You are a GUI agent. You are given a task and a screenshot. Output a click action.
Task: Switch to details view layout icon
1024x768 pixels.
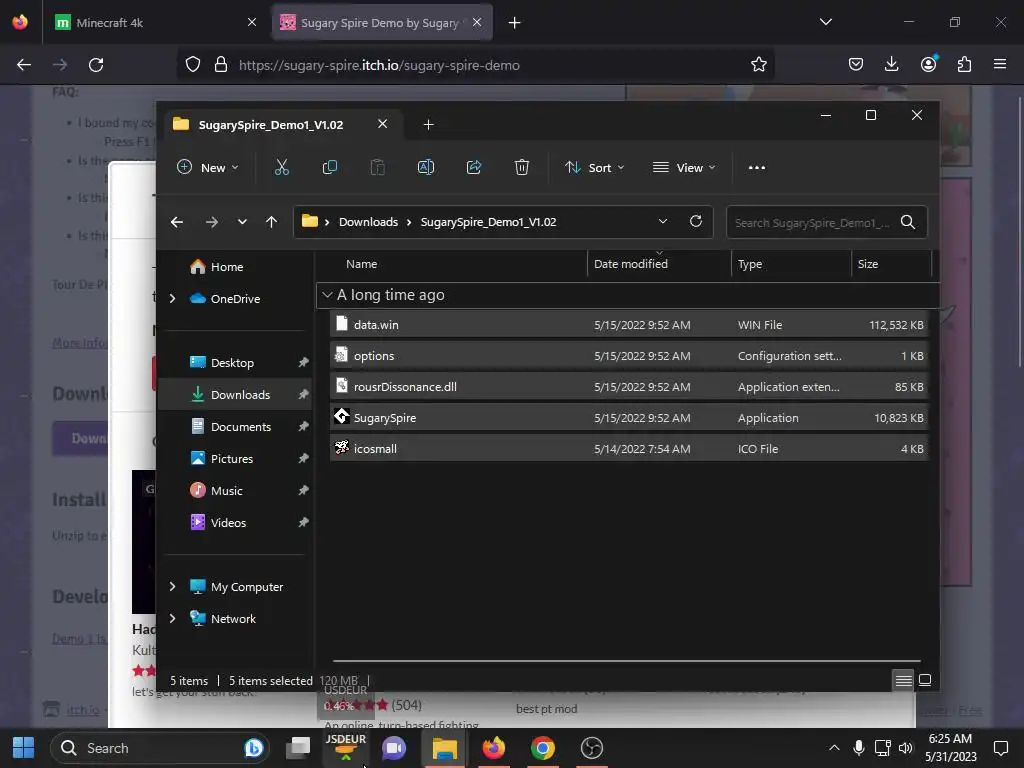pos(904,680)
